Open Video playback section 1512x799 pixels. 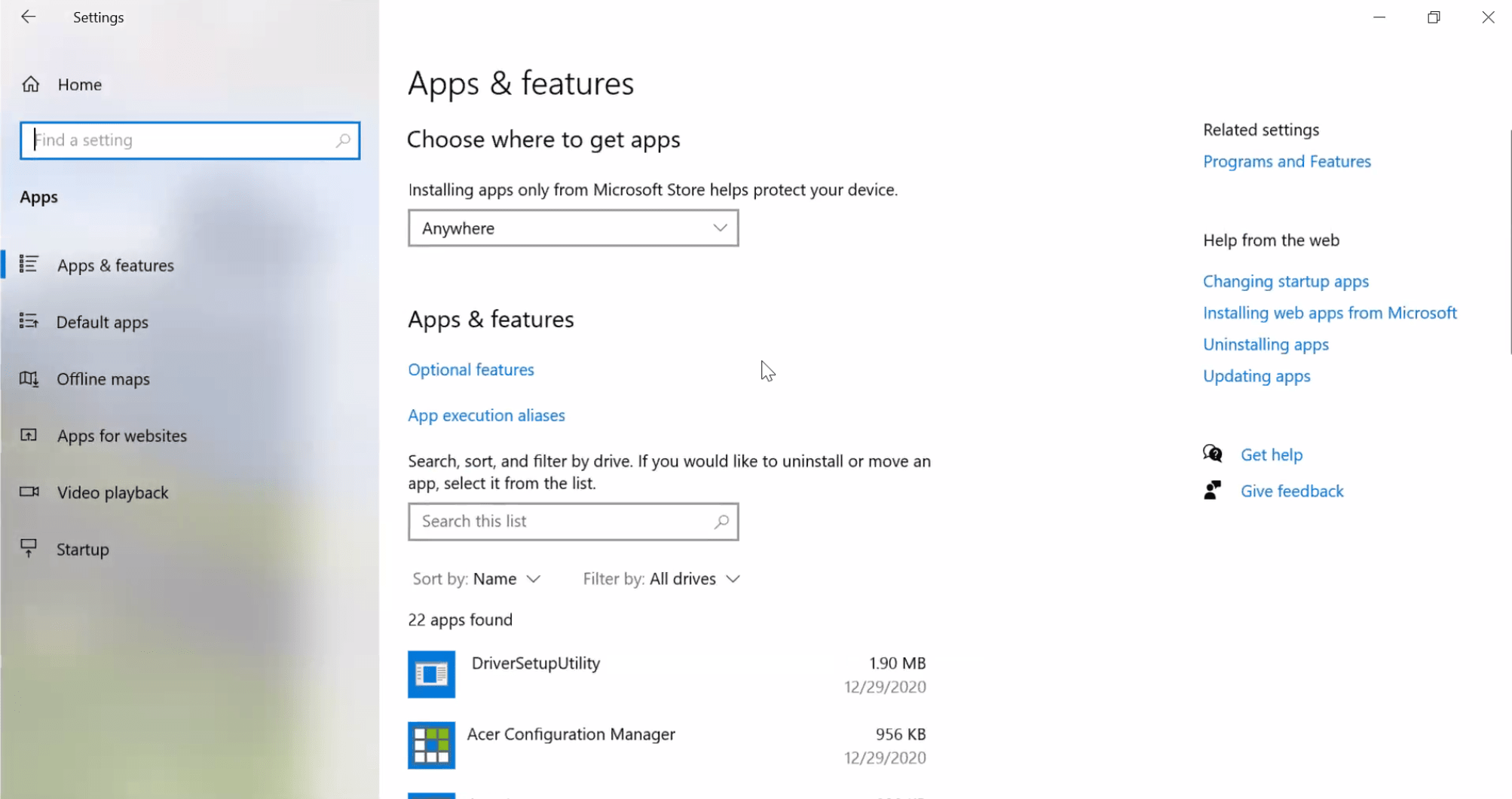point(113,492)
